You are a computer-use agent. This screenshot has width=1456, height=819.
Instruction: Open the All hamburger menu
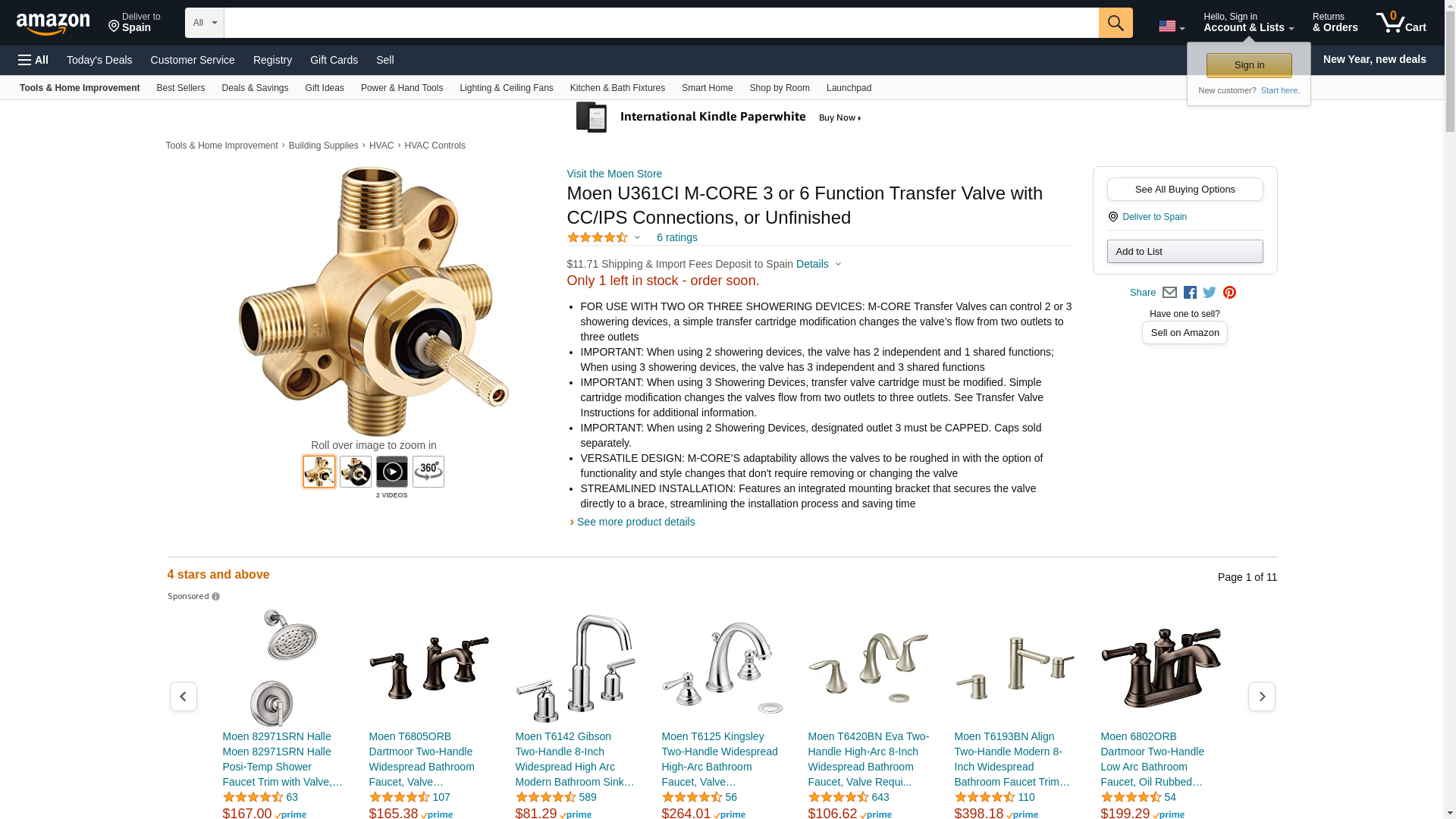tap(33, 60)
